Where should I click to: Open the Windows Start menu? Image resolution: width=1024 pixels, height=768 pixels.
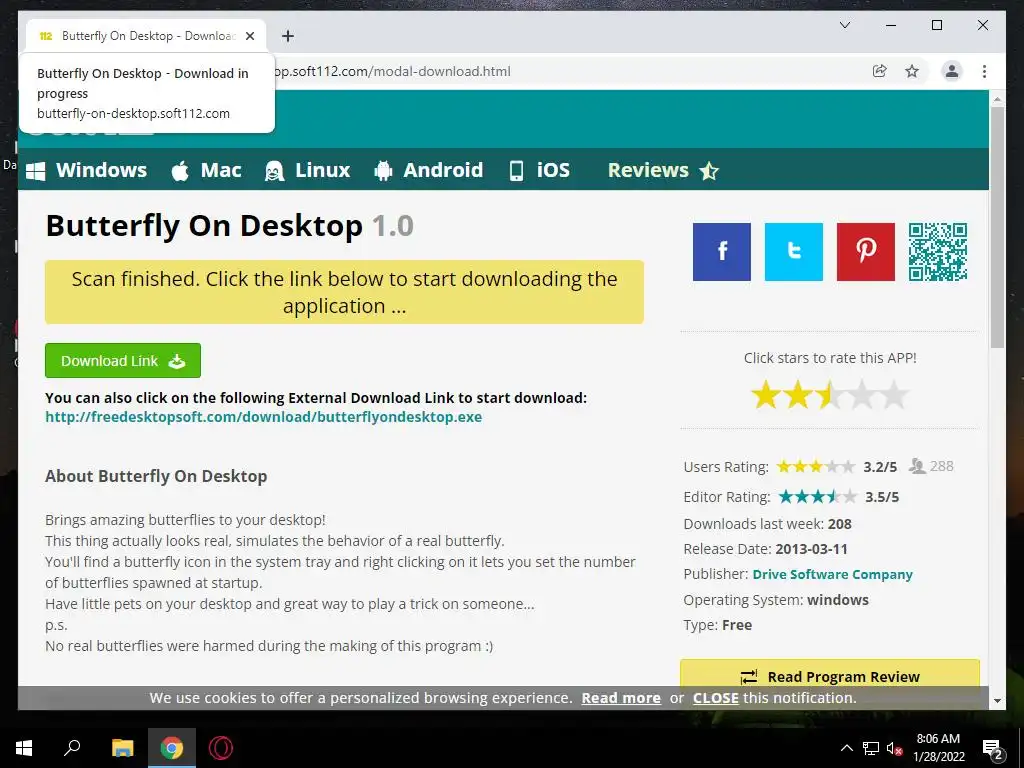24,748
